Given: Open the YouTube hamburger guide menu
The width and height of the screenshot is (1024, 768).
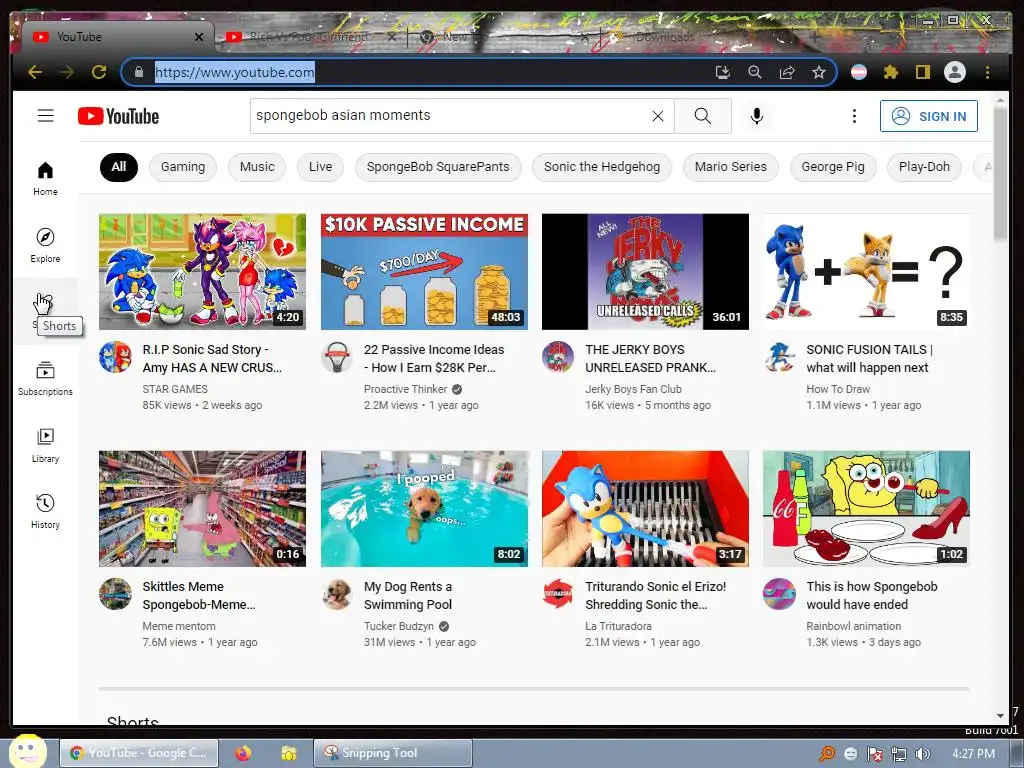Looking at the screenshot, I should tap(45, 116).
